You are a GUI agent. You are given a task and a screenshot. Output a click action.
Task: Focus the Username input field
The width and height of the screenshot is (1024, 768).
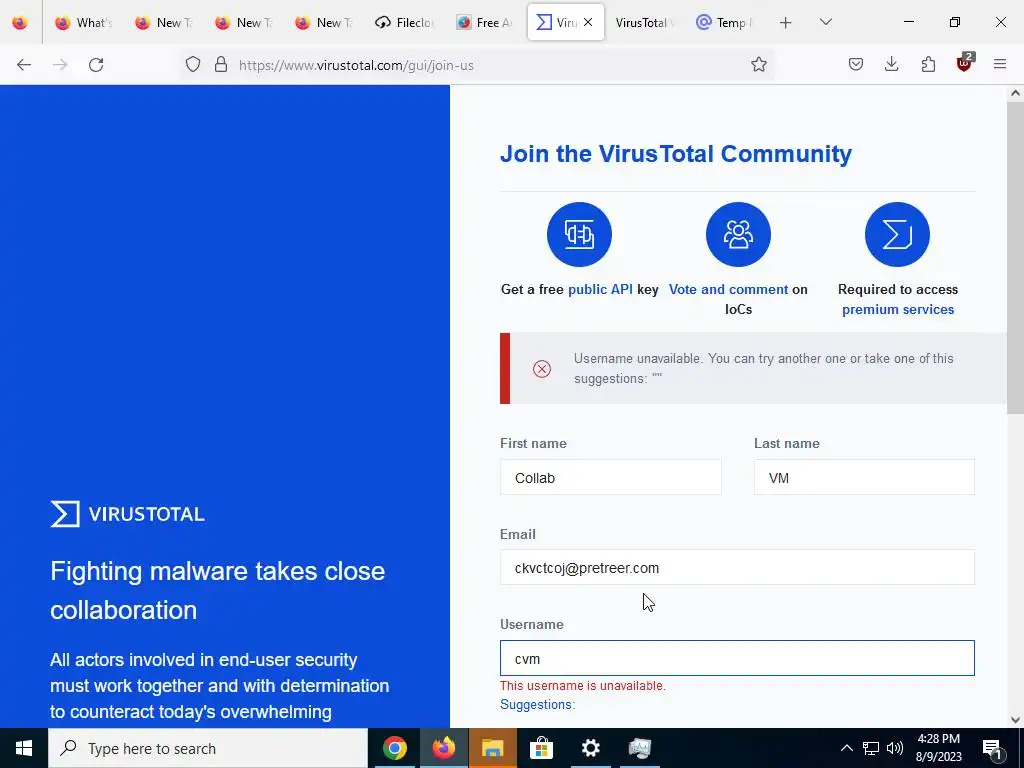(x=737, y=658)
